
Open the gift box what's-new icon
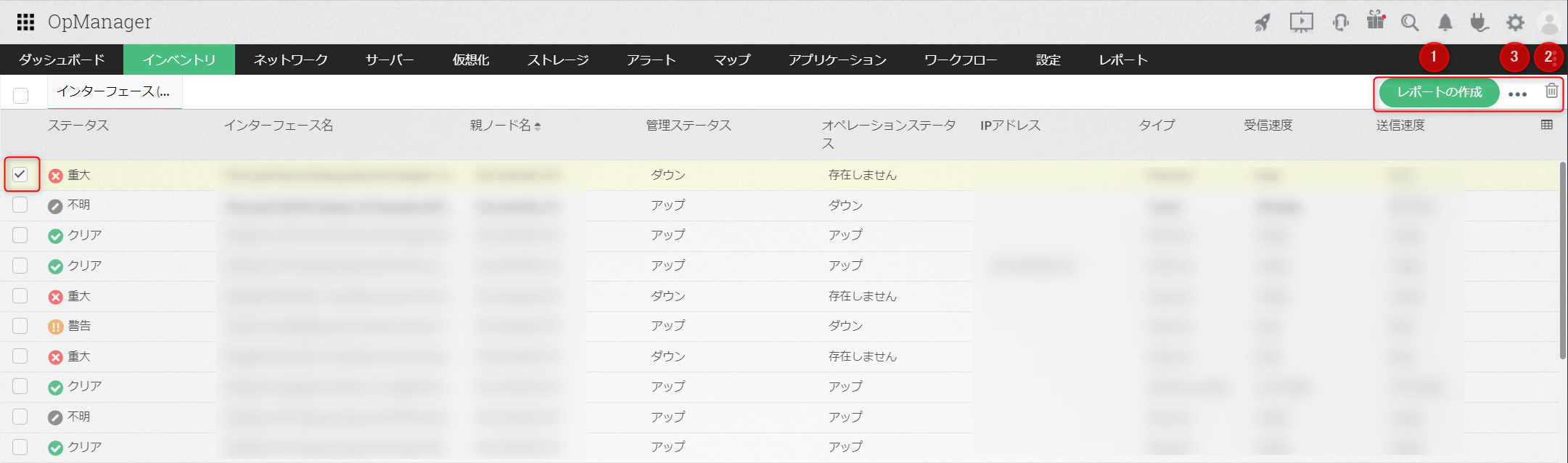coord(1375,20)
